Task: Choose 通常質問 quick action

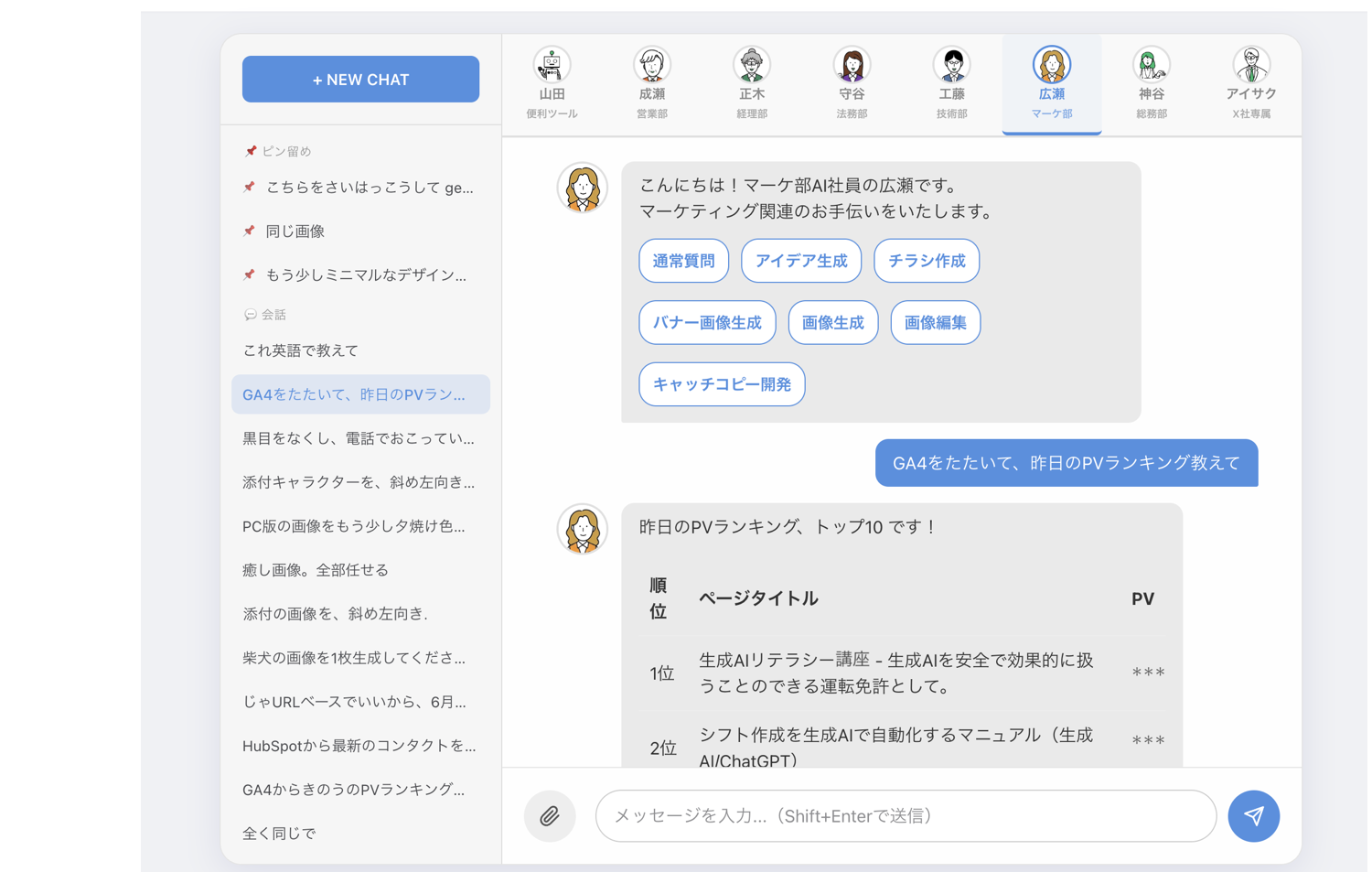Action: tap(683, 261)
